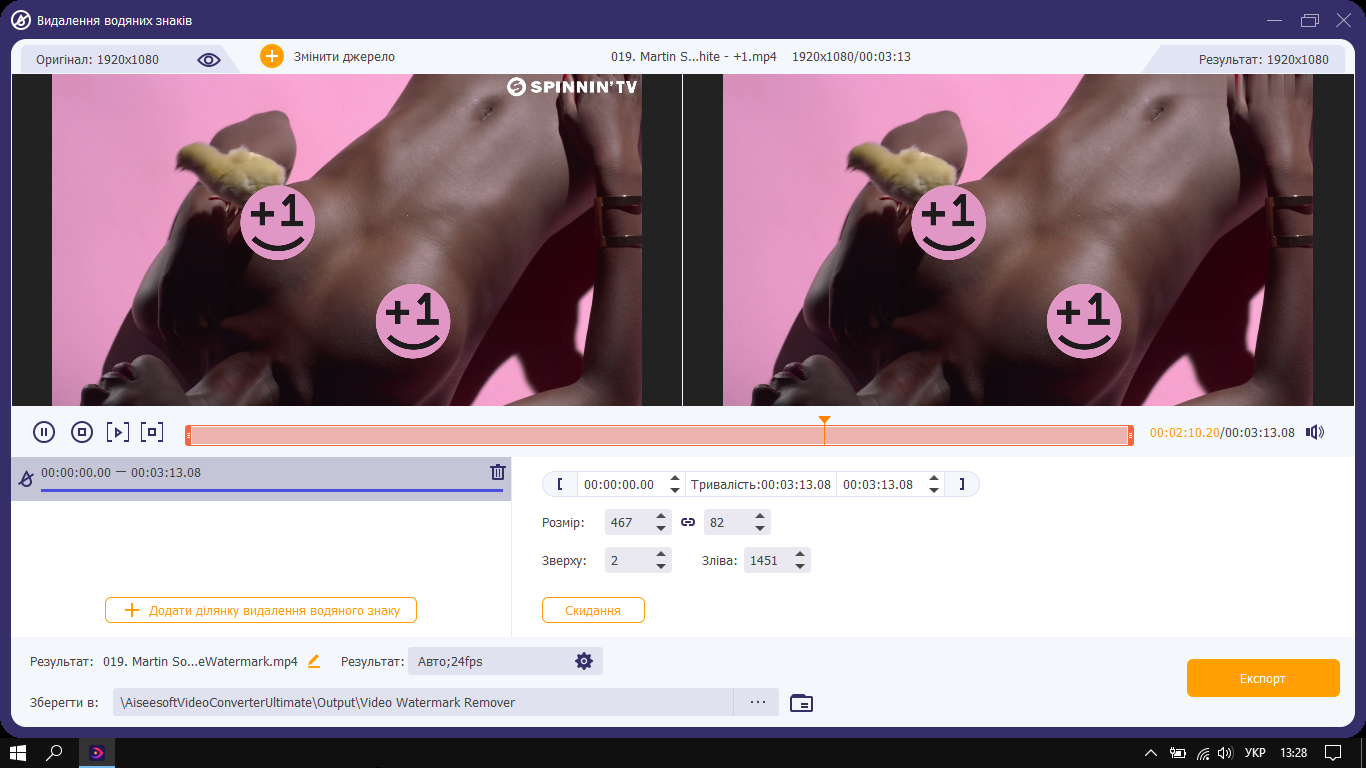Image resolution: width=1366 pixels, height=768 pixels.
Task: Click the system volume tray icon
Action: tap(1224, 752)
